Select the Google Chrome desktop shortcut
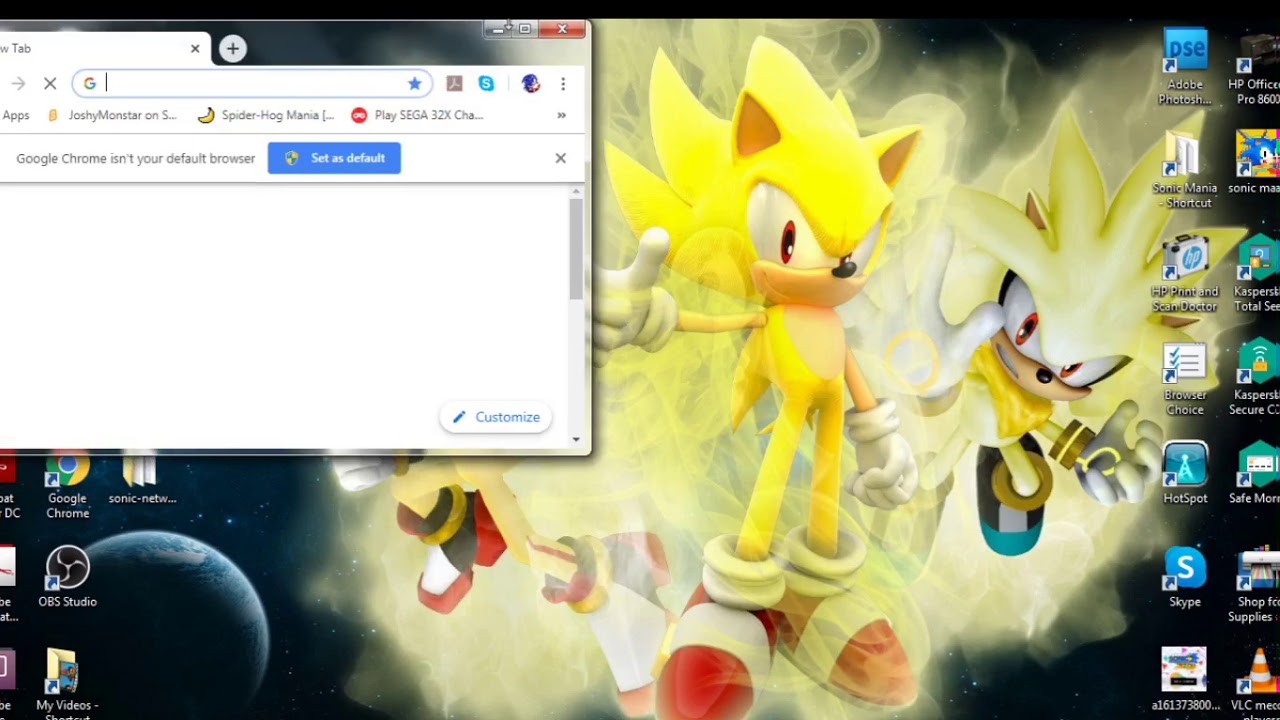The image size is (1280, 720). (x=67, y=487)
